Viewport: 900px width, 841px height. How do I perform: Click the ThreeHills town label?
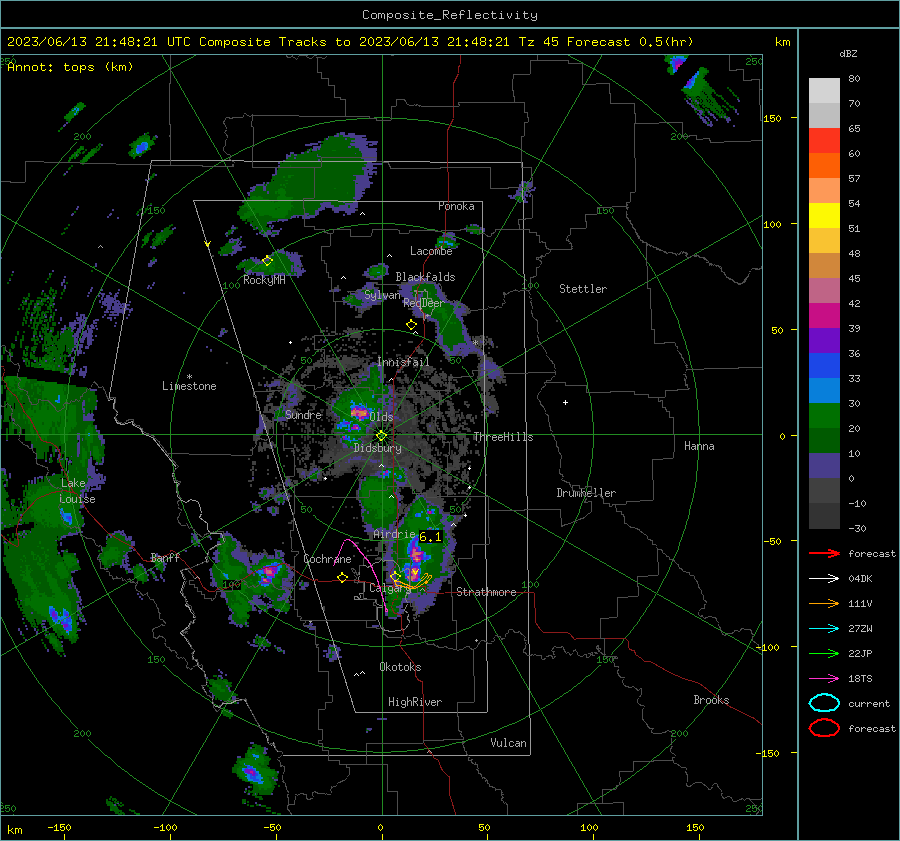[x=503, y=437]
